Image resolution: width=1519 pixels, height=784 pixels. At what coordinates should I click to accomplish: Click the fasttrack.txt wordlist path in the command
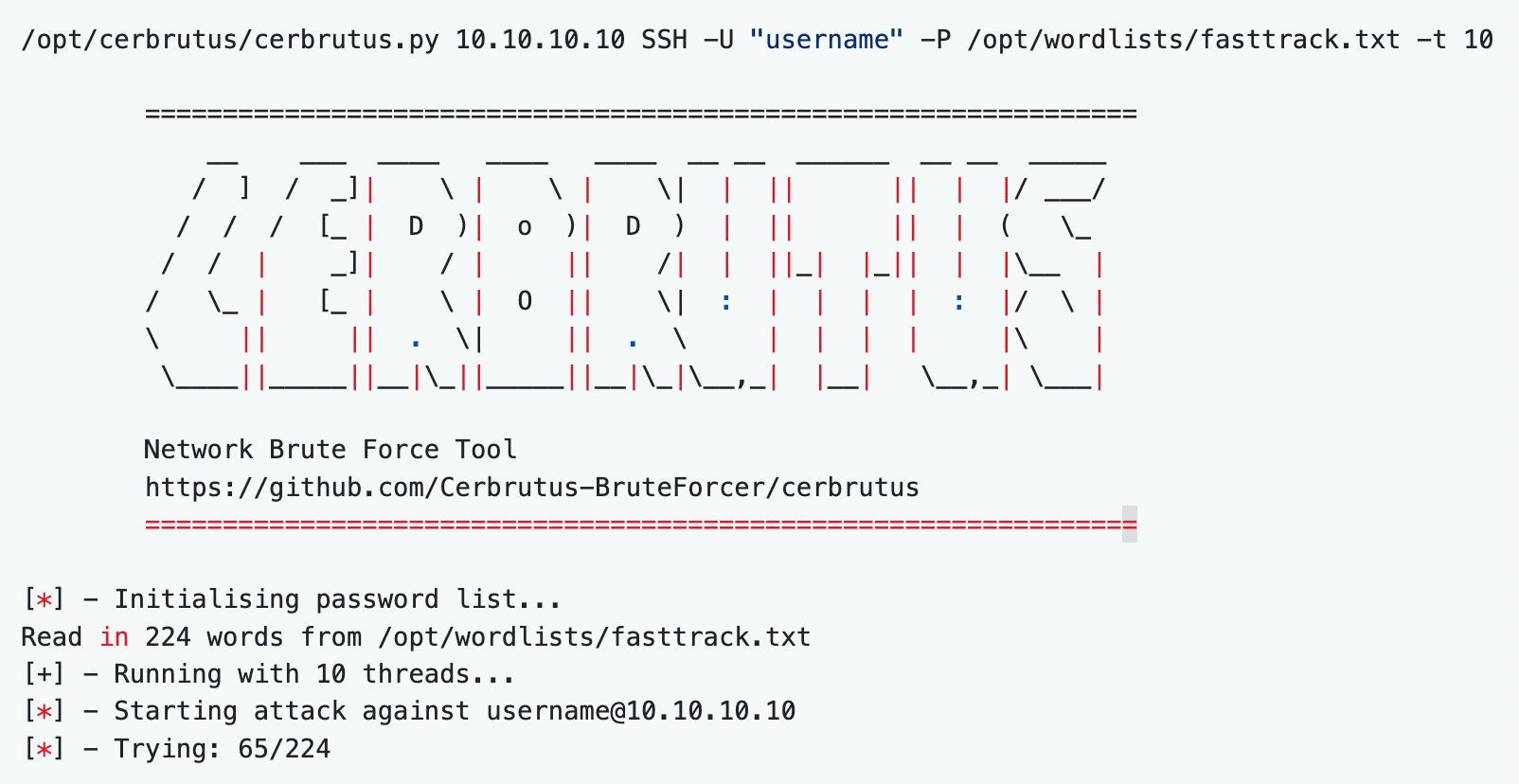click(1184, 40)
